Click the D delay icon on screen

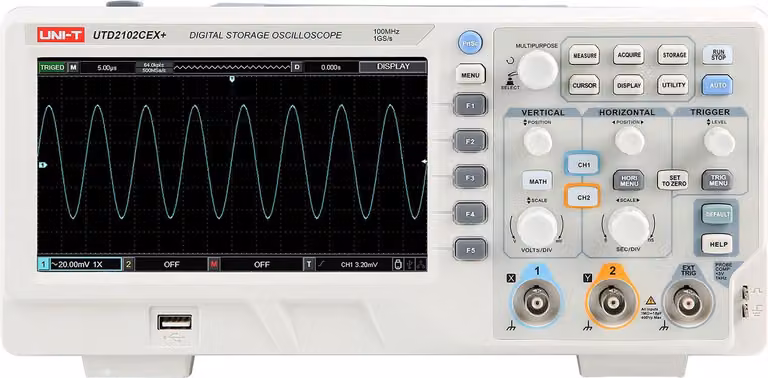coord(296,67)
